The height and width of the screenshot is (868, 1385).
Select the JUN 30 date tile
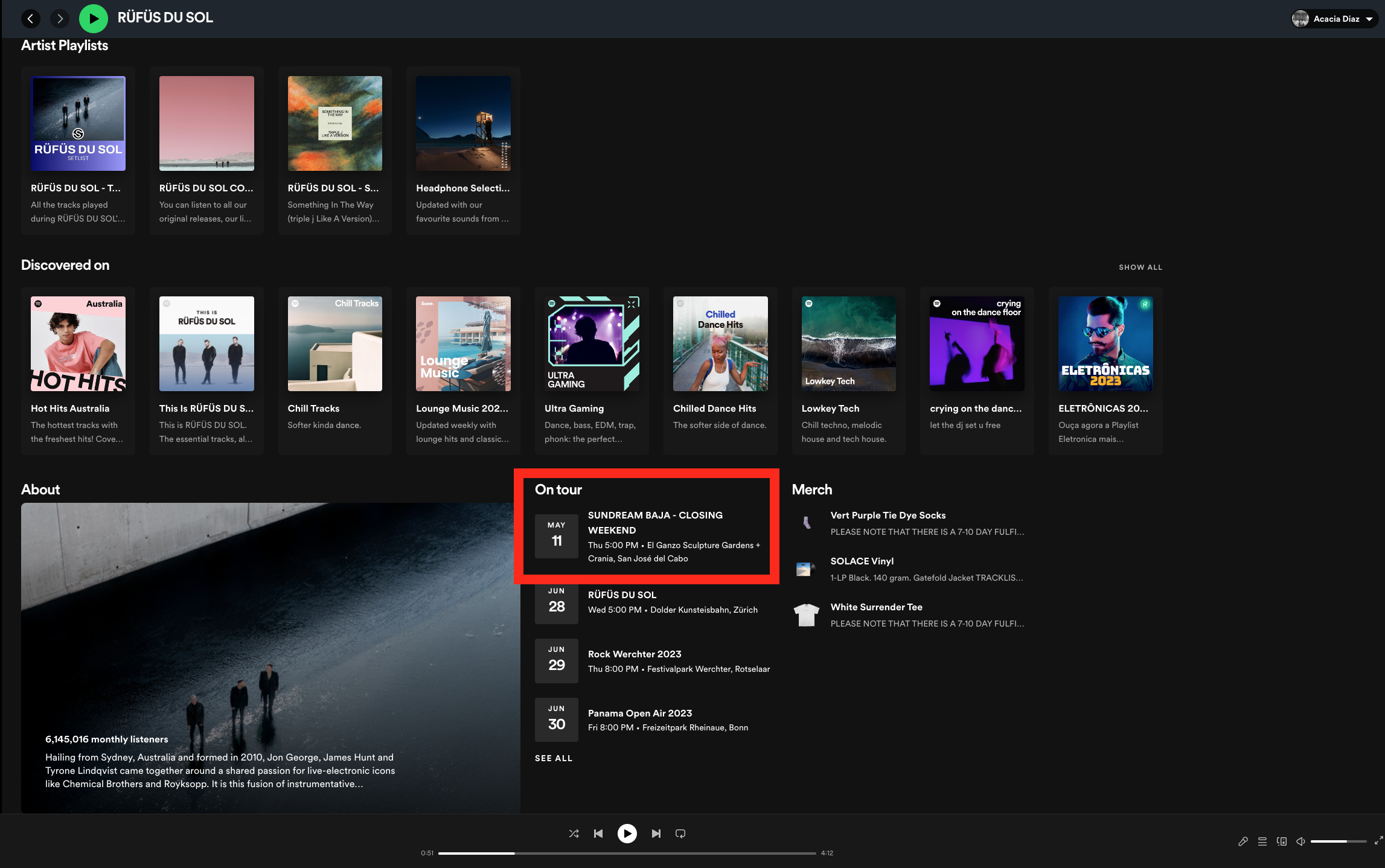557,720
